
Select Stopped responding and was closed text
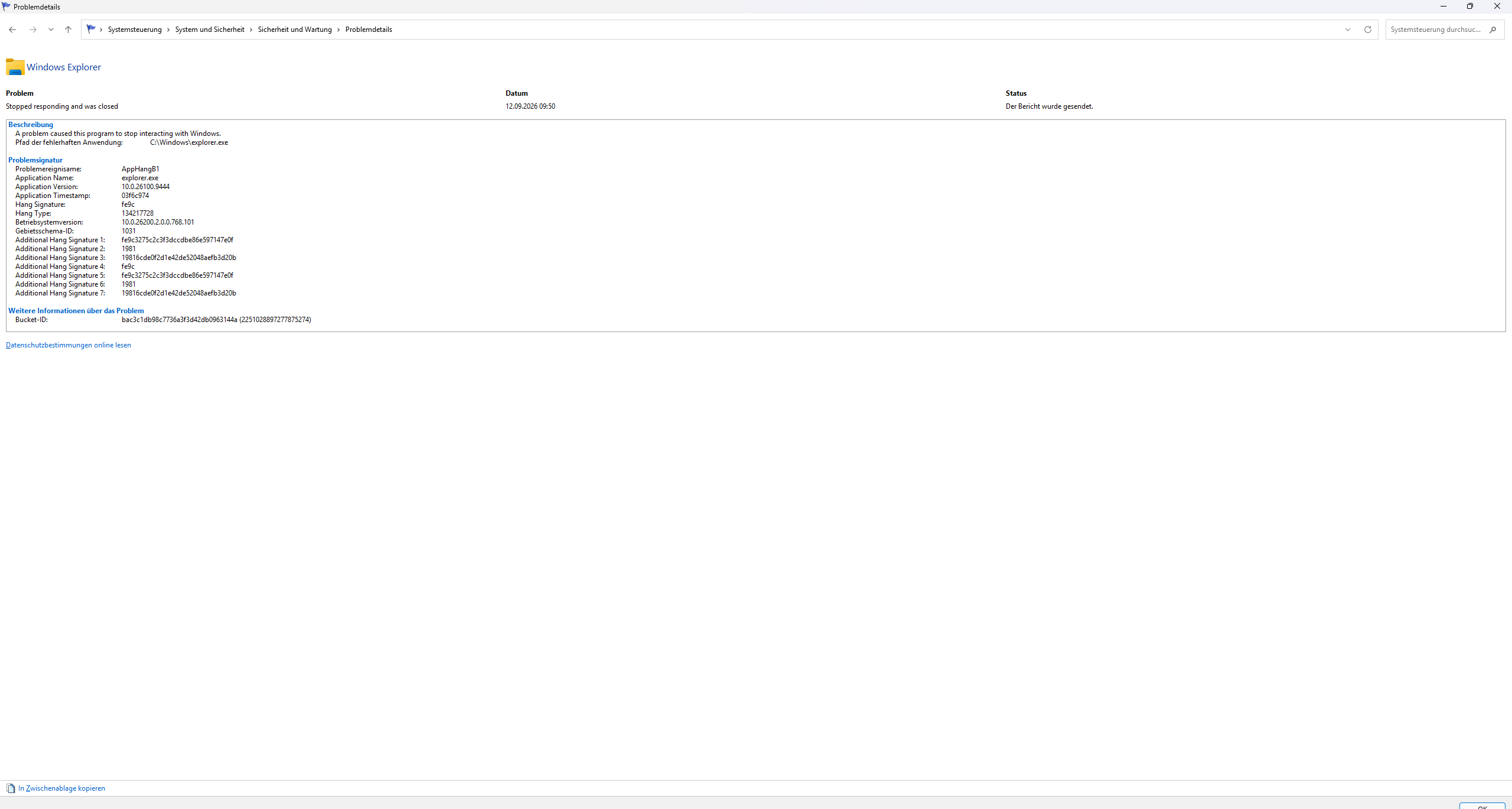click(x=62, y=106)
